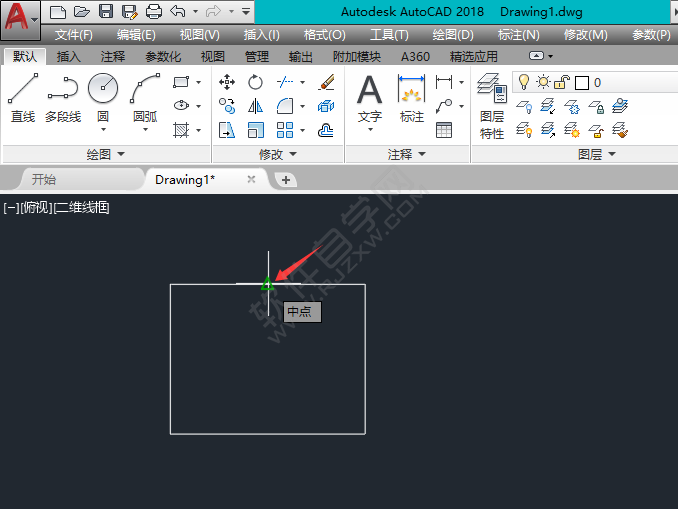Activate the Rotate tool icon

coord(255,82)
